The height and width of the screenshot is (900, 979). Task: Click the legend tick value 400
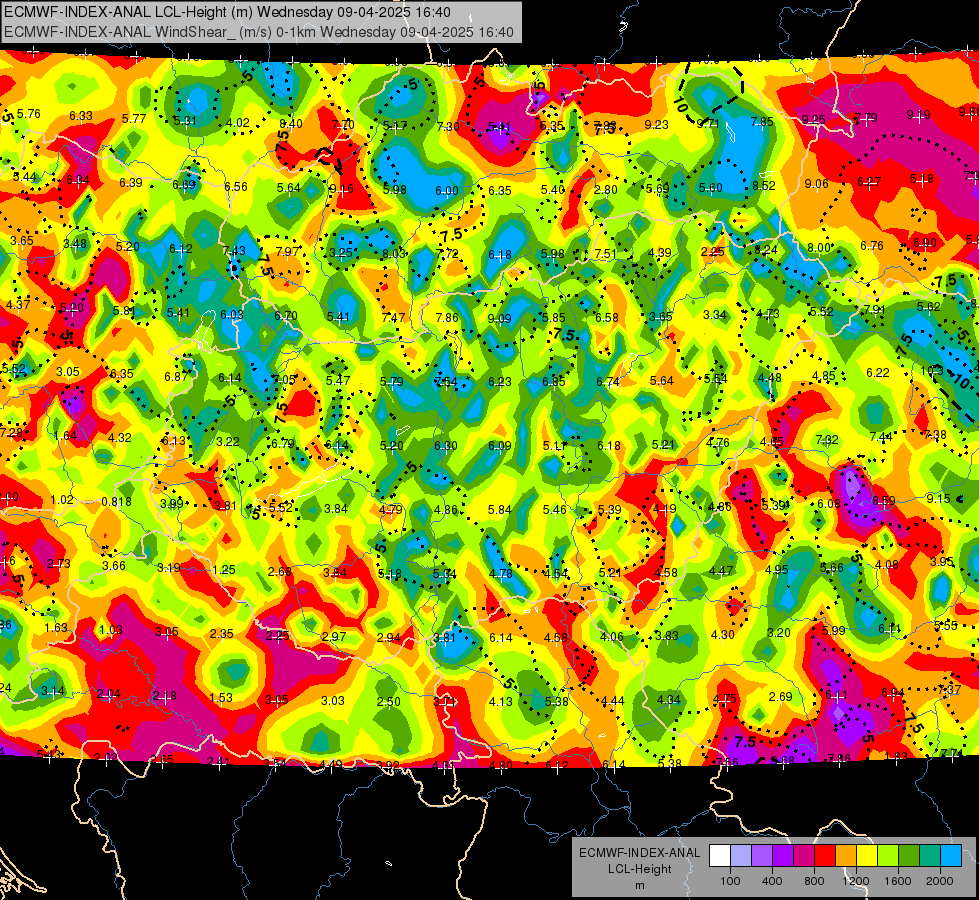click(x=772, y=881)
